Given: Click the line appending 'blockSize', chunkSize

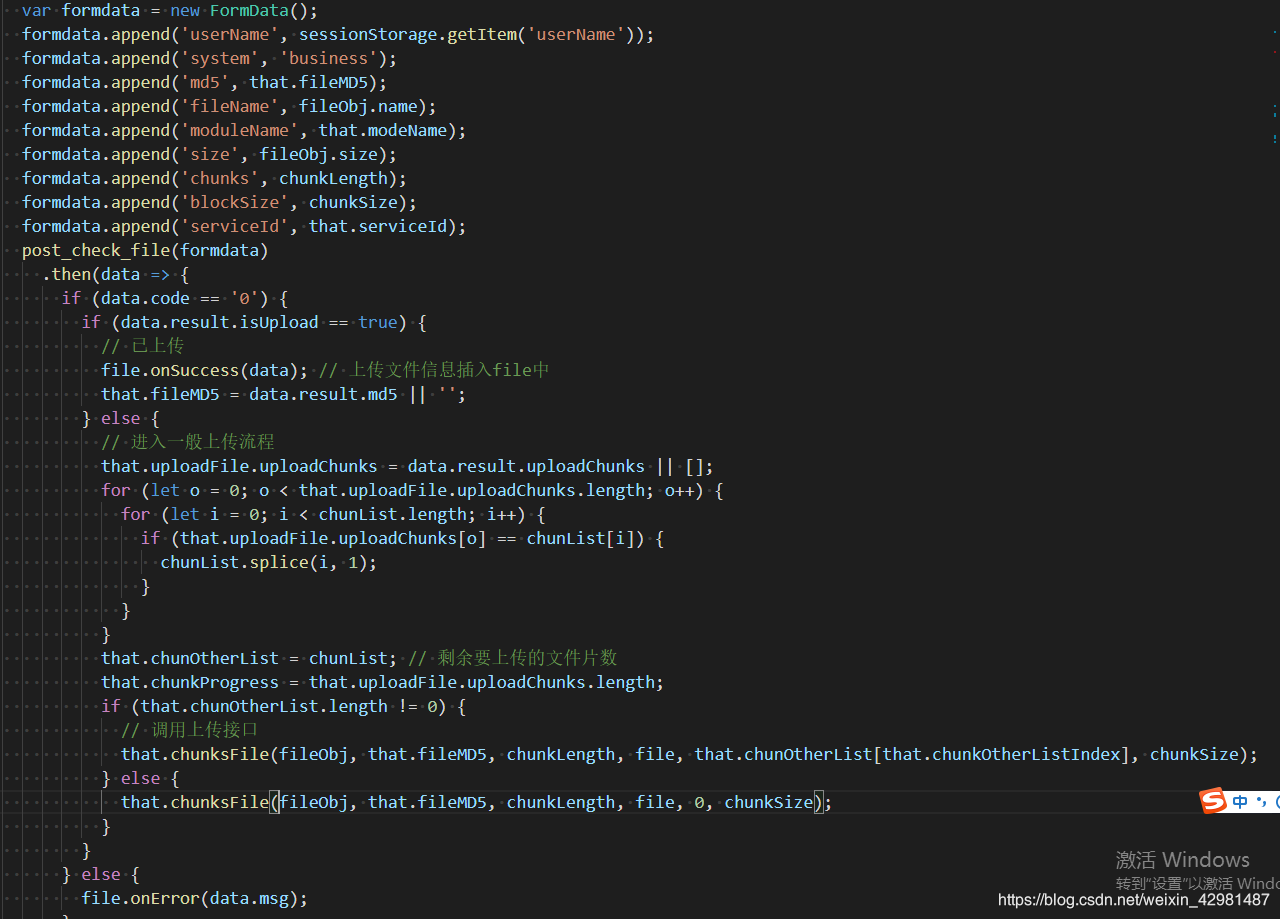Looking at the screenshot, I should 219,203.
